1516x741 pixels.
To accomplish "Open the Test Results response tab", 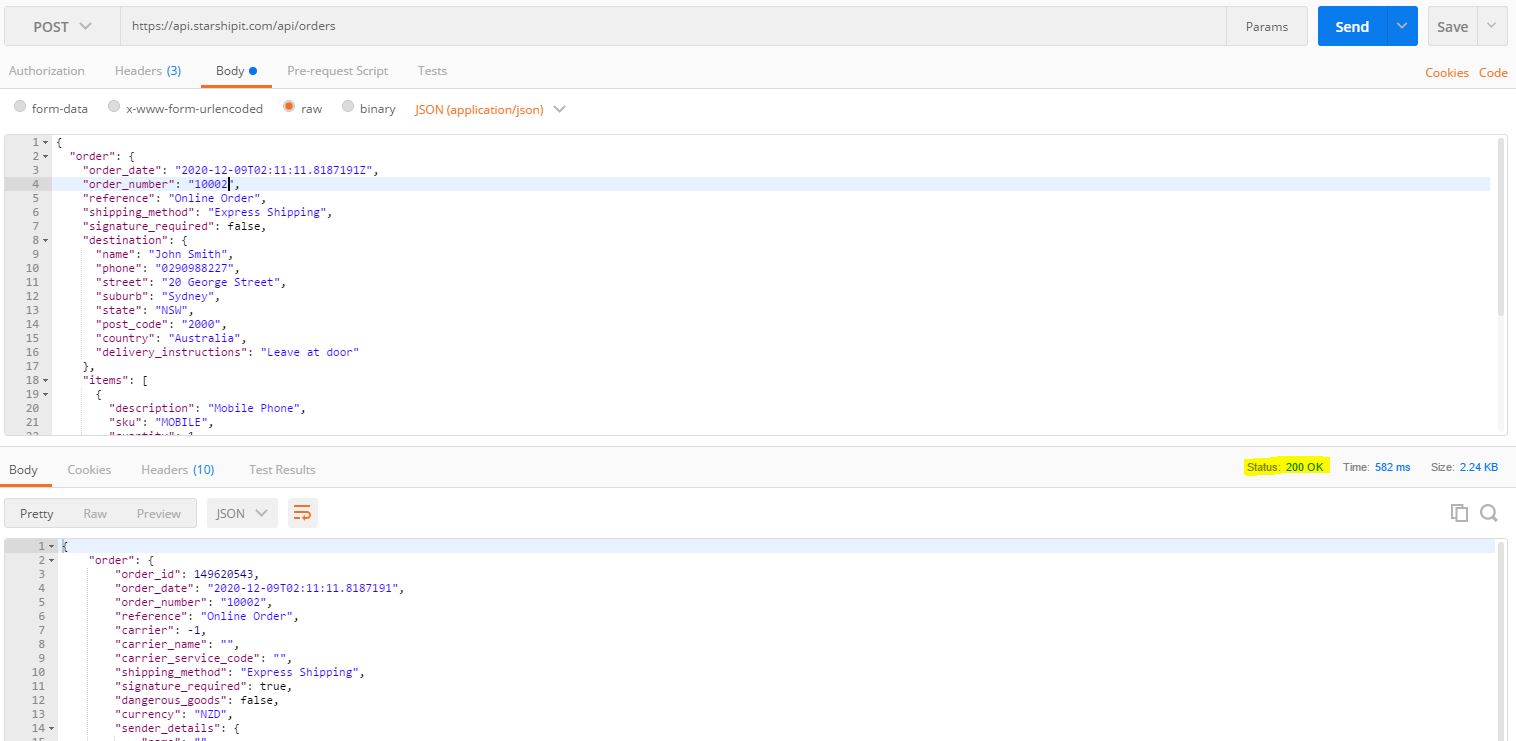I will 282,469.
